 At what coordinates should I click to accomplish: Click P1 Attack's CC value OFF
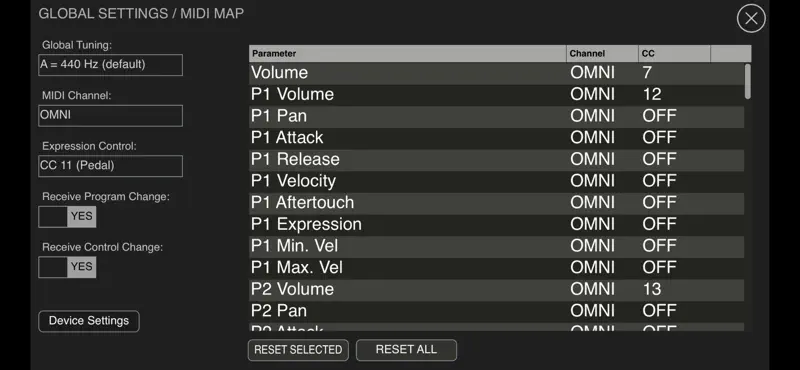click(x=659, y=138)
